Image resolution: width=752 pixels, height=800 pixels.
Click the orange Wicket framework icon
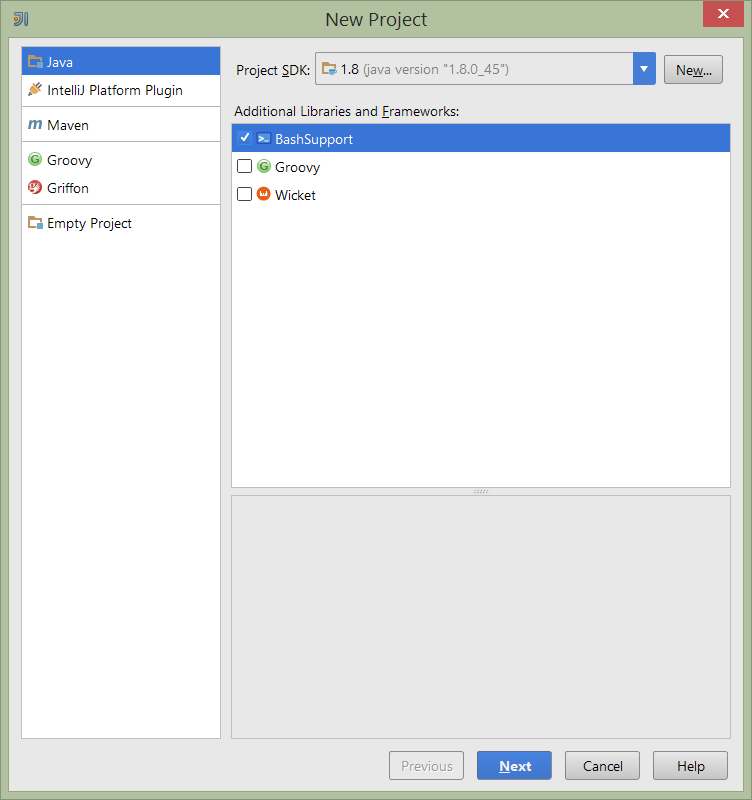(x=264, y=195)
